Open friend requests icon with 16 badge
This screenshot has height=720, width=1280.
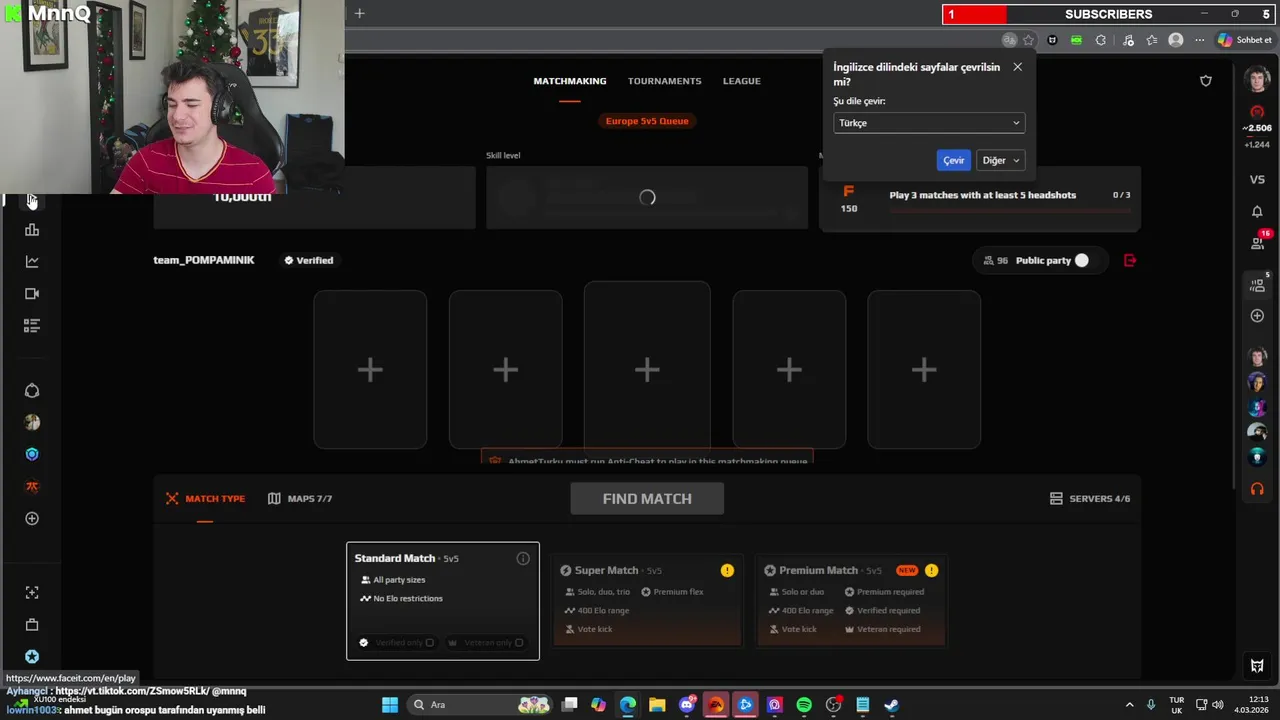click(1258, 242)
